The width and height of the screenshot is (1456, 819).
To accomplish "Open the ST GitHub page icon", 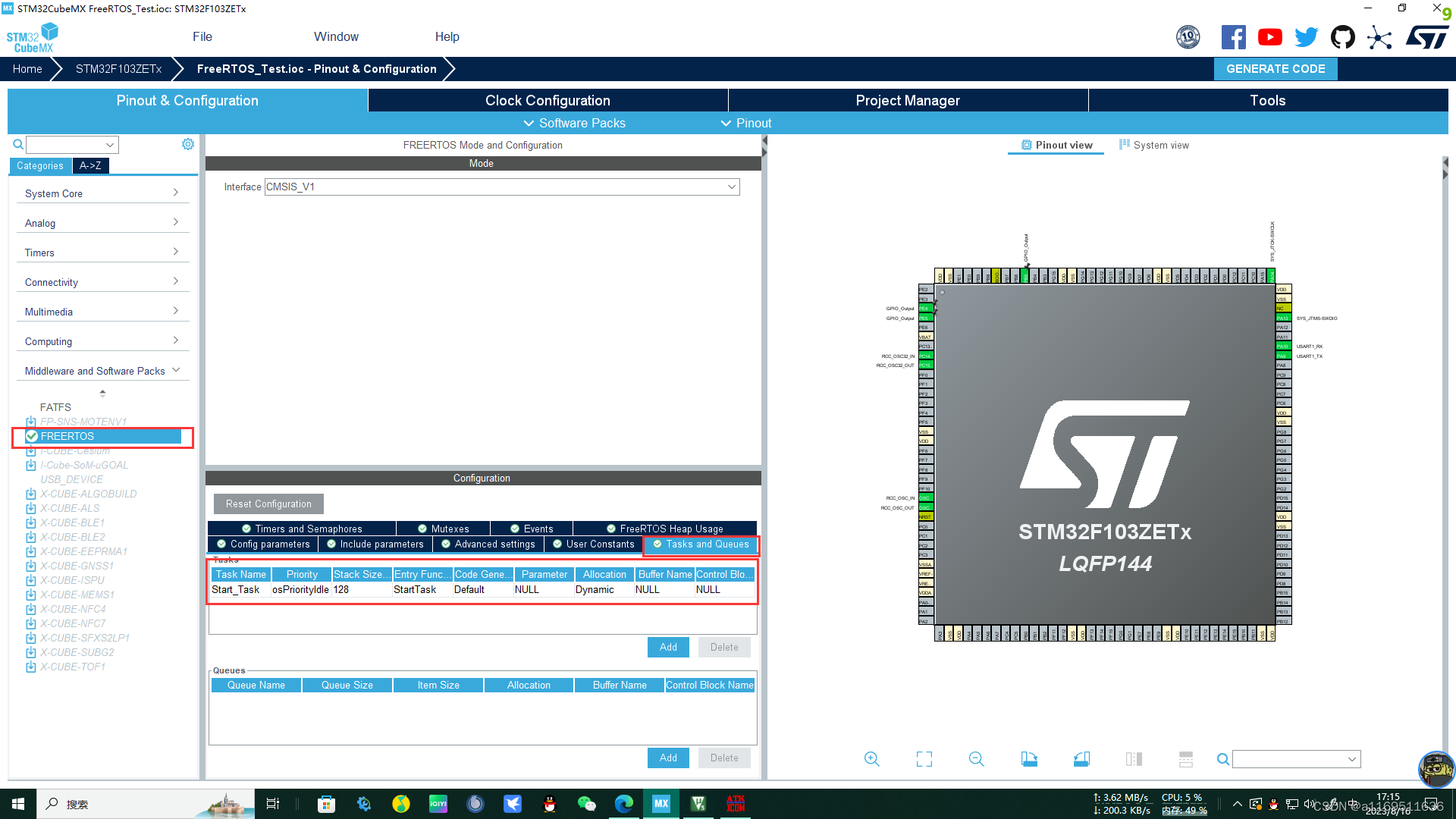I will coord(1342,37).
